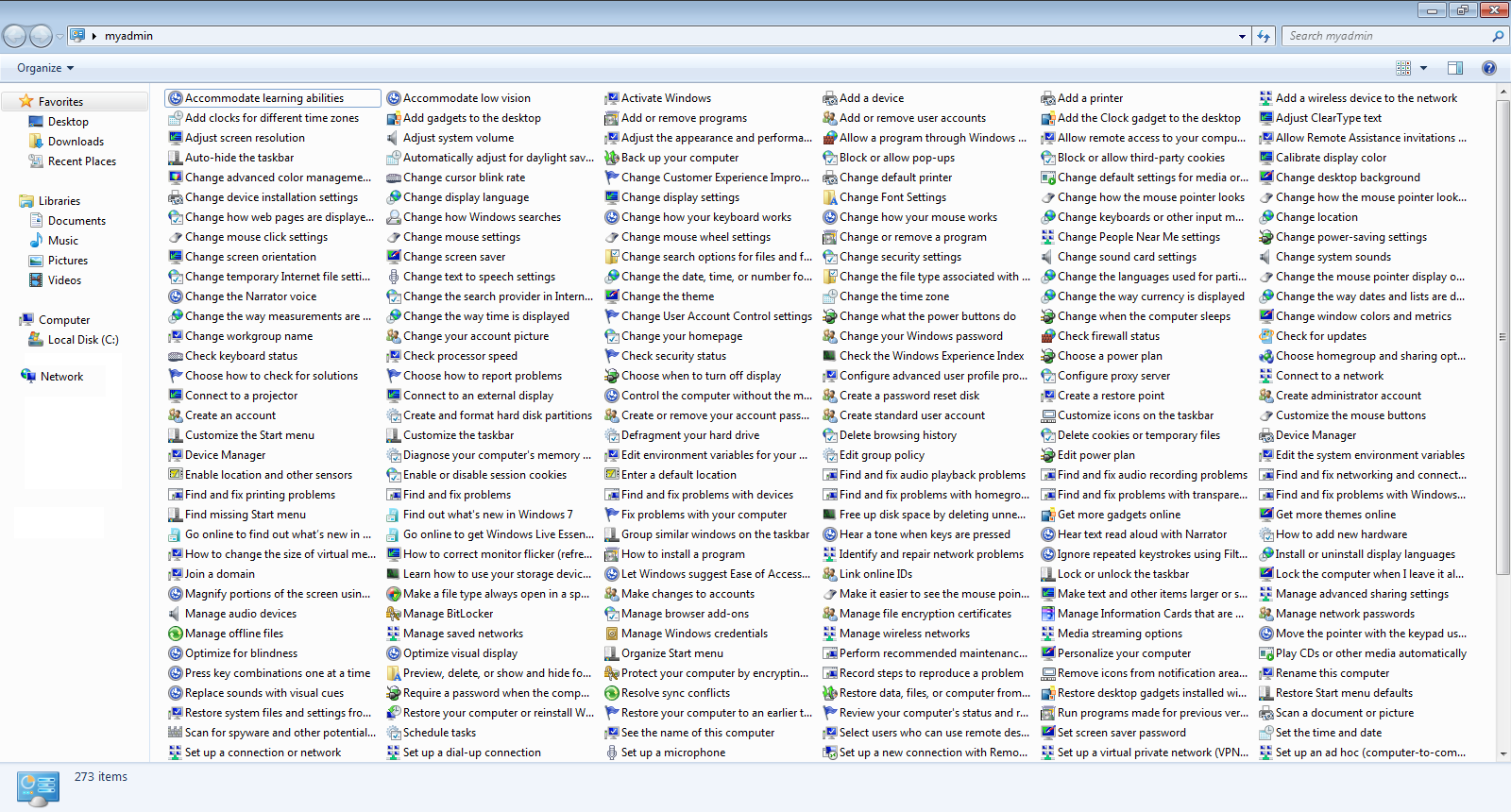
Task: Click the Set up a microphone icon
Action: pos(612,753)
